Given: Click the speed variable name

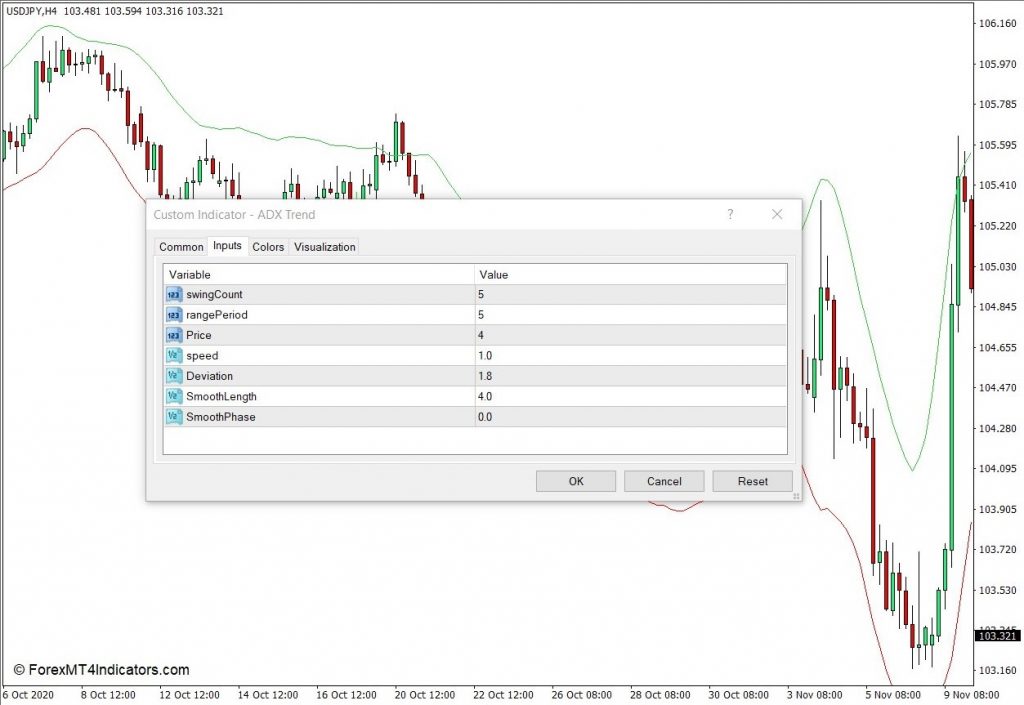Looking at the screenshot, I should 202,356.
